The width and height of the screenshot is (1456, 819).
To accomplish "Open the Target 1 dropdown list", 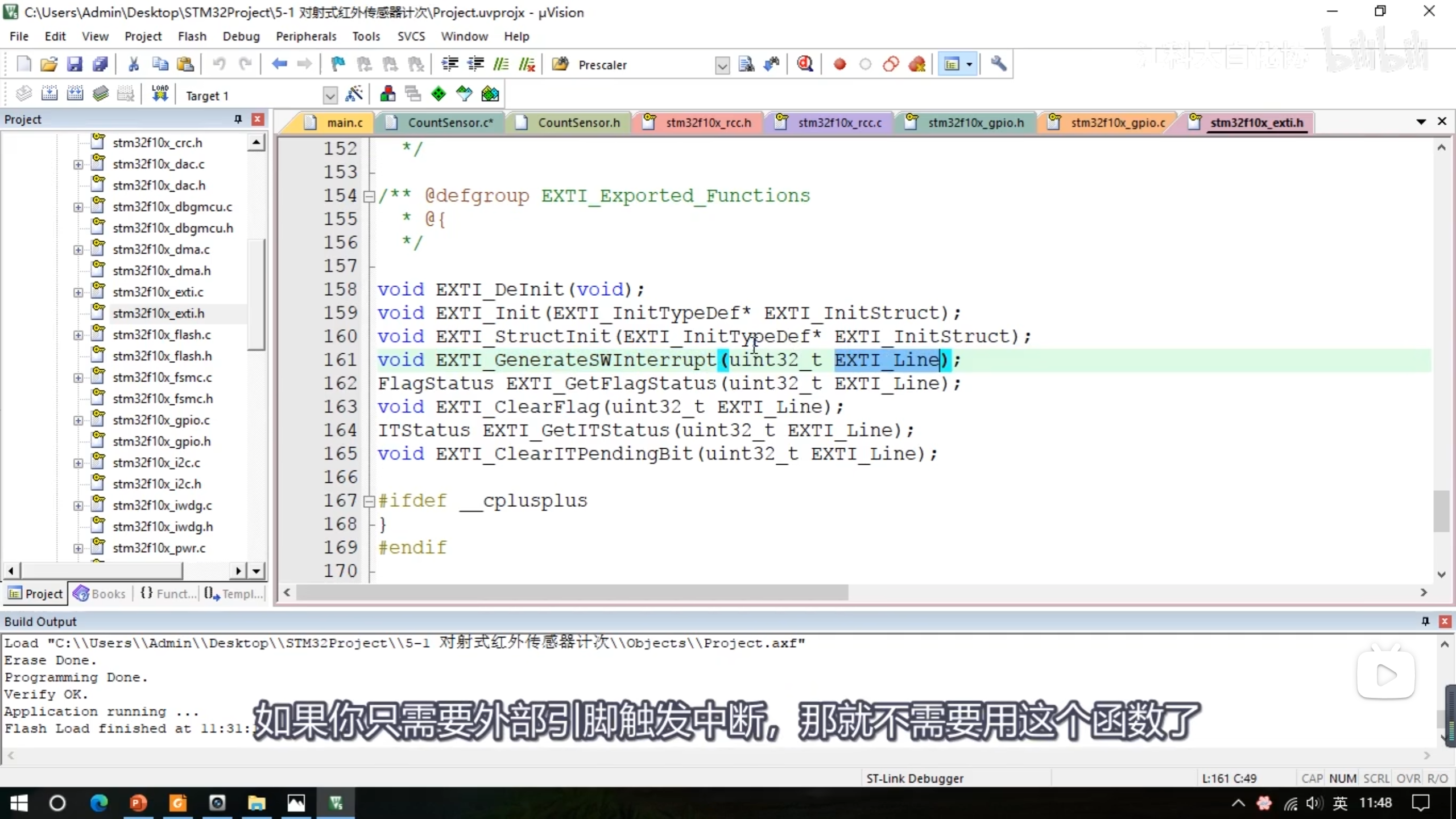I will 330,95.
